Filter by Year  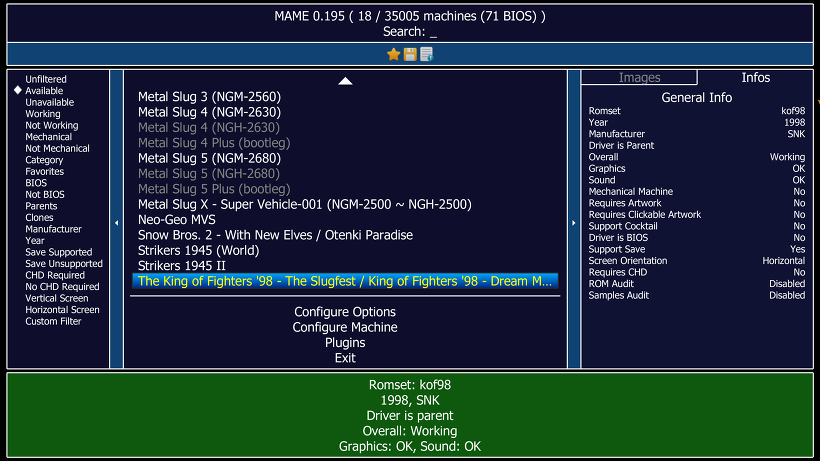coord(35,240)
